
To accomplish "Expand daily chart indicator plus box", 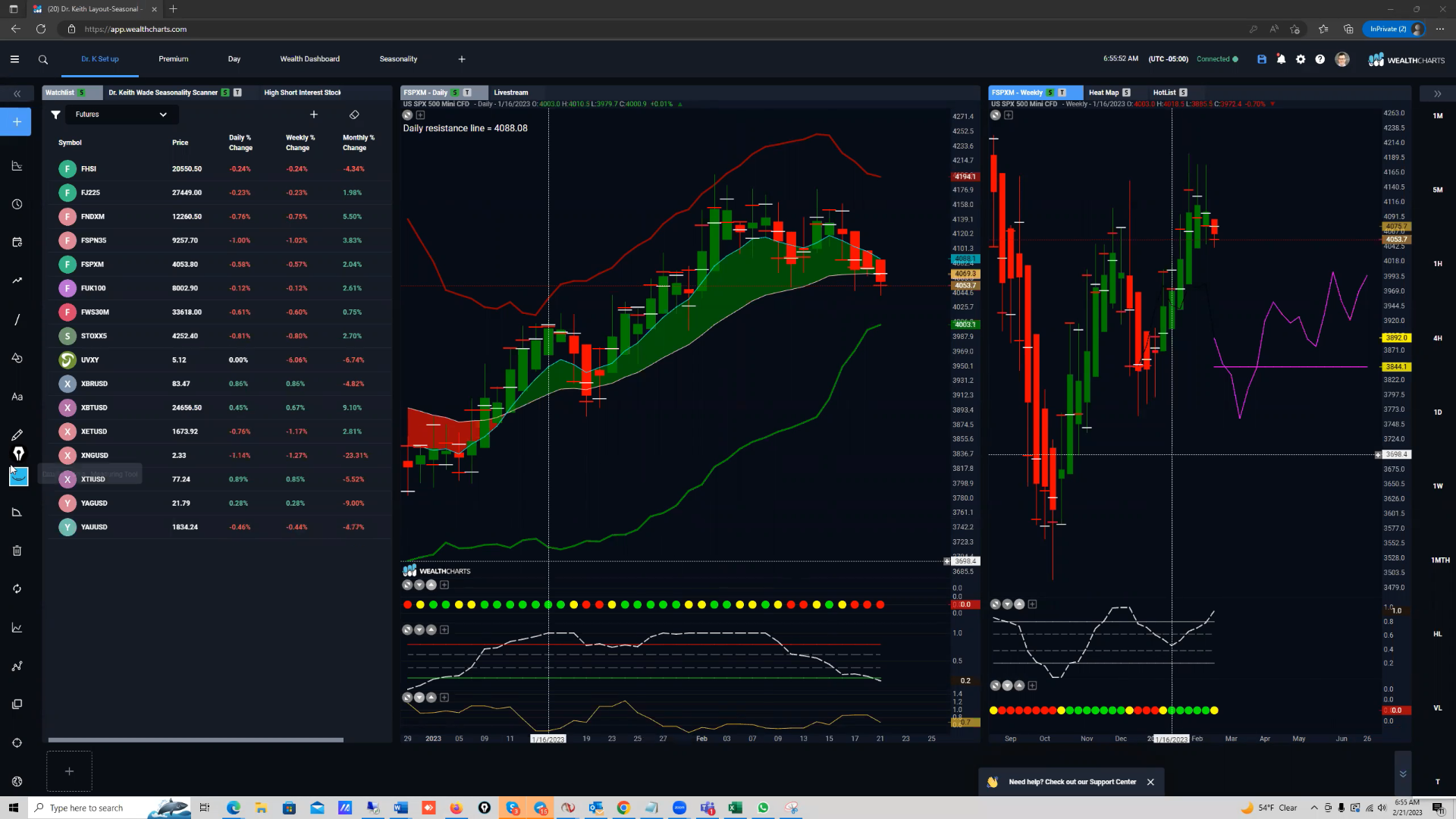I will [x=420, y=115].
